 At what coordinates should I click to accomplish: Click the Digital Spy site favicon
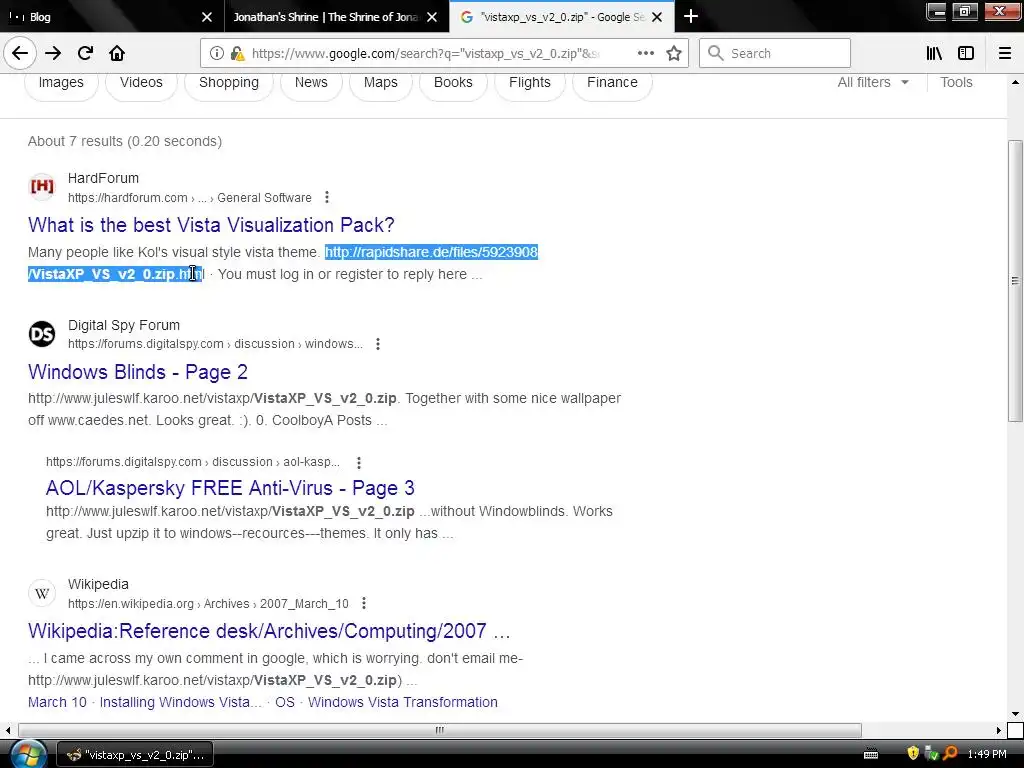click(x=42, y=334)
